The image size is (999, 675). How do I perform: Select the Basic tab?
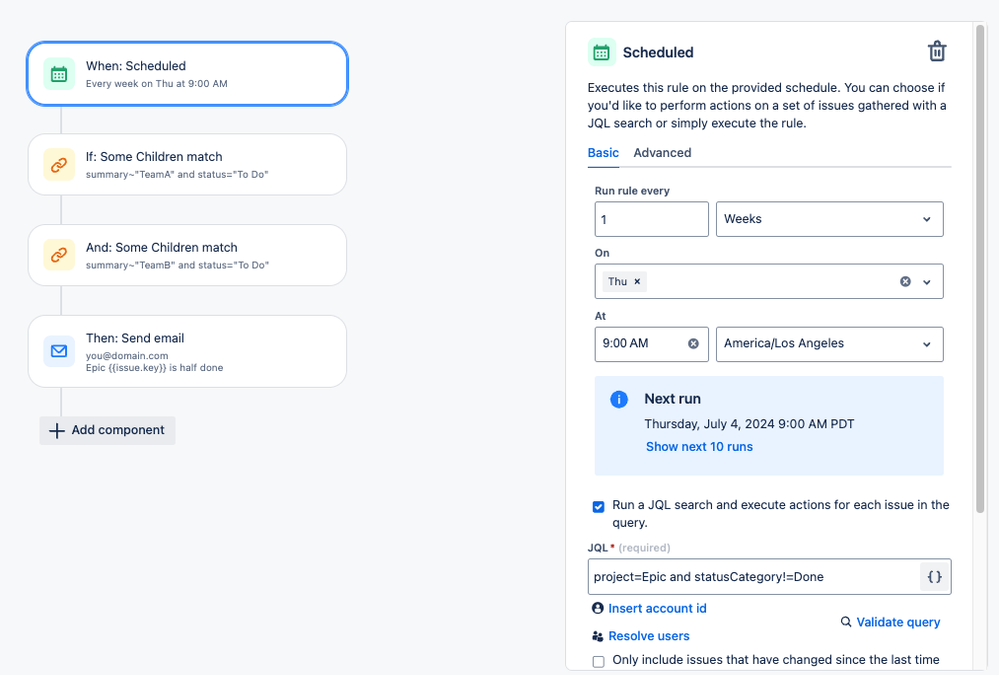tap(603, 153)
